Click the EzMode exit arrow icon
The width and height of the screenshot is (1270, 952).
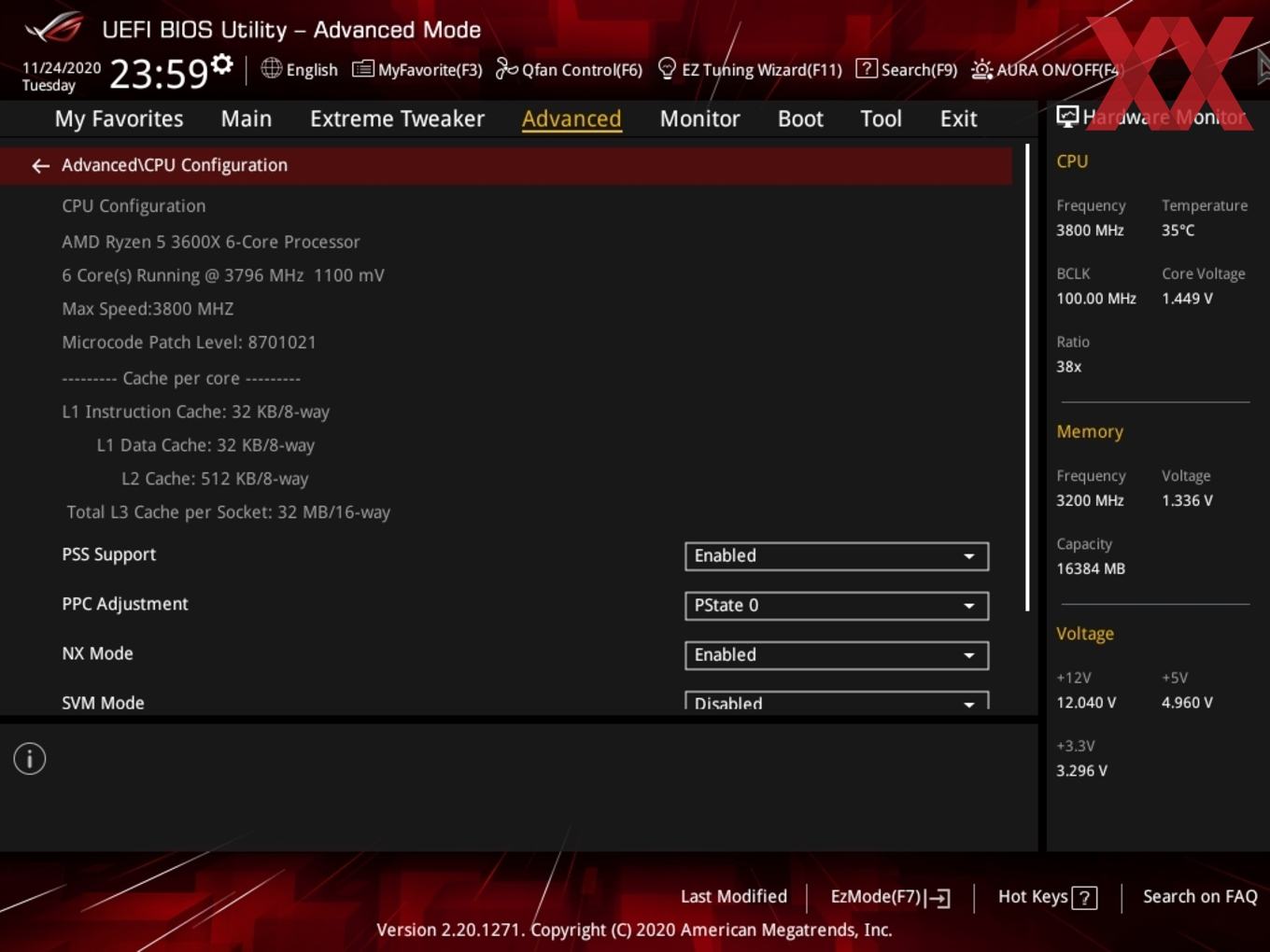click(939, 898)
